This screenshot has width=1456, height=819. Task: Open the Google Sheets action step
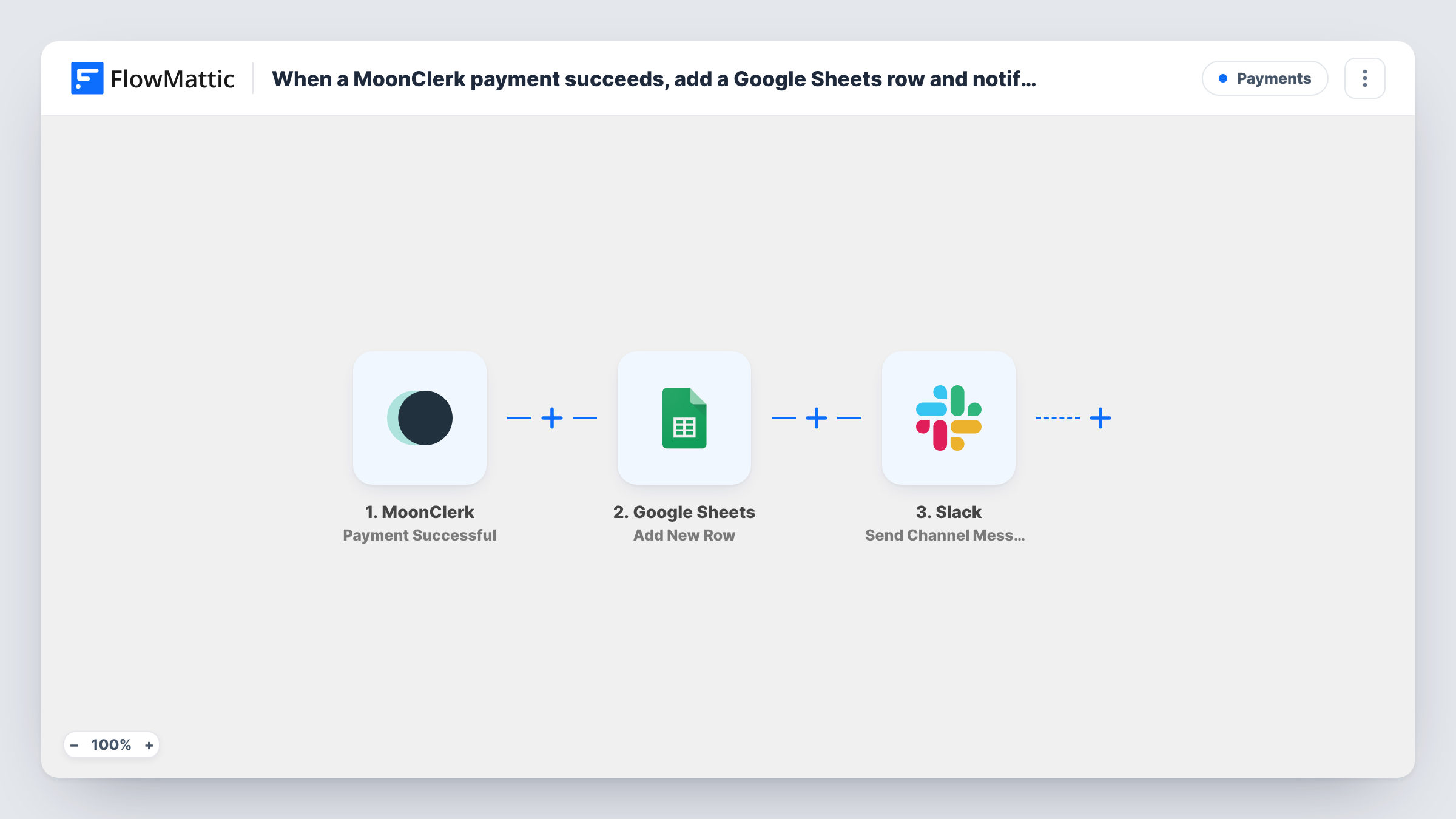click(x=684, y=418)
